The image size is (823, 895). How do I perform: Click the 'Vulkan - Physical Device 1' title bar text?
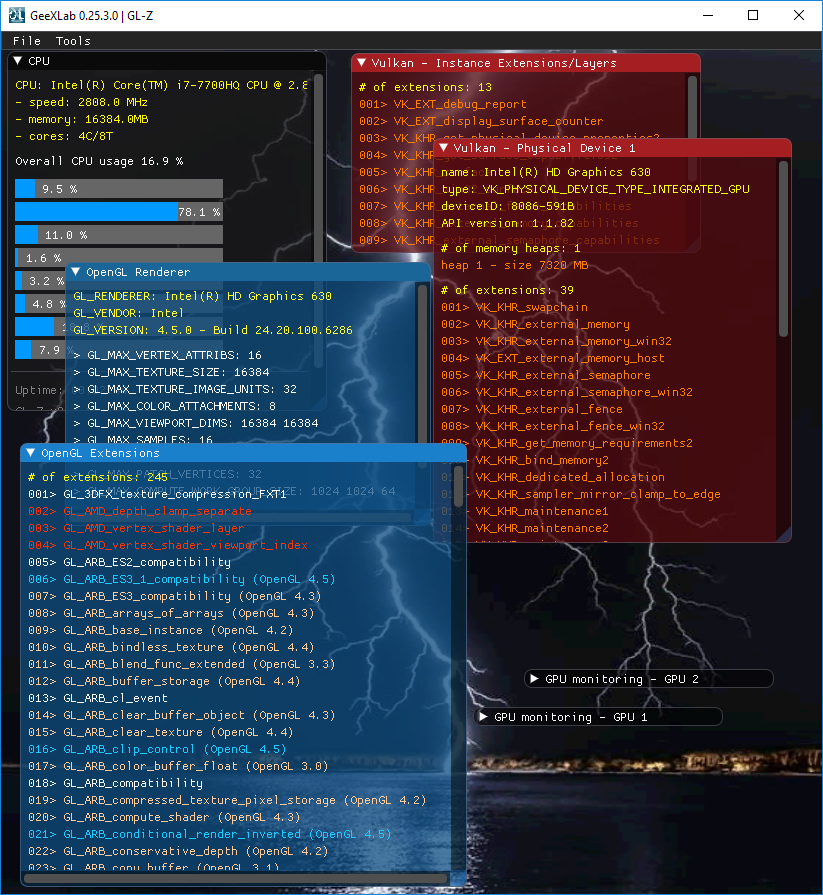click(x=544, y=148)
